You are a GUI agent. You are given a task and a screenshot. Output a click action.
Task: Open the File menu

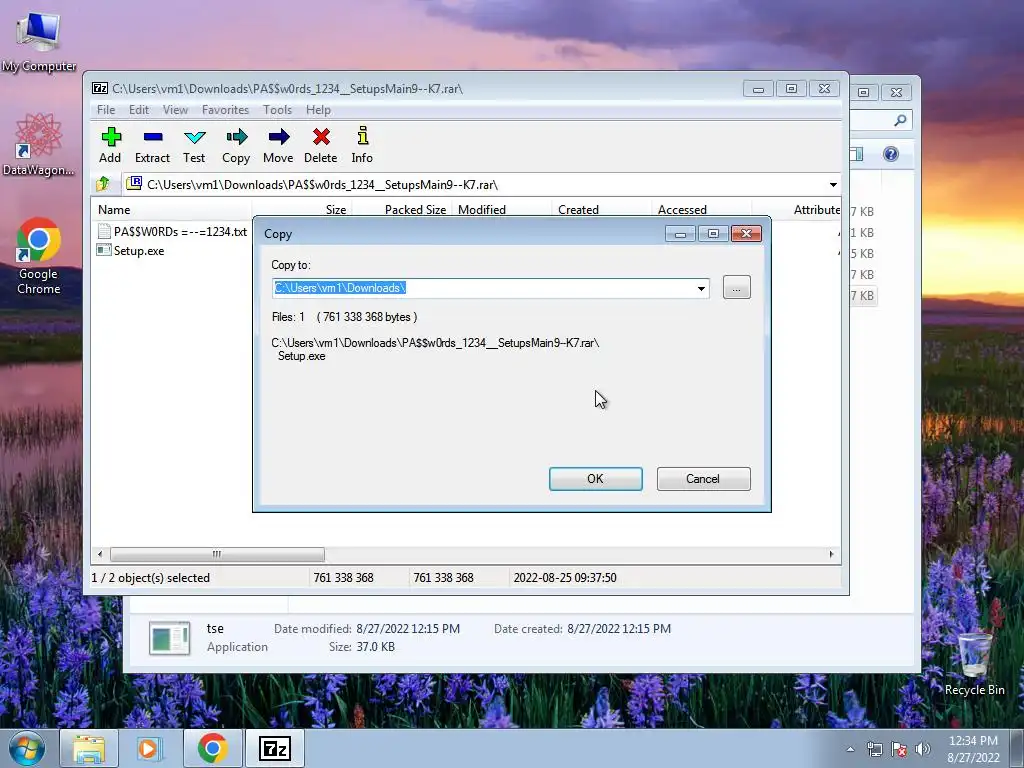click(x=106, y=110)
